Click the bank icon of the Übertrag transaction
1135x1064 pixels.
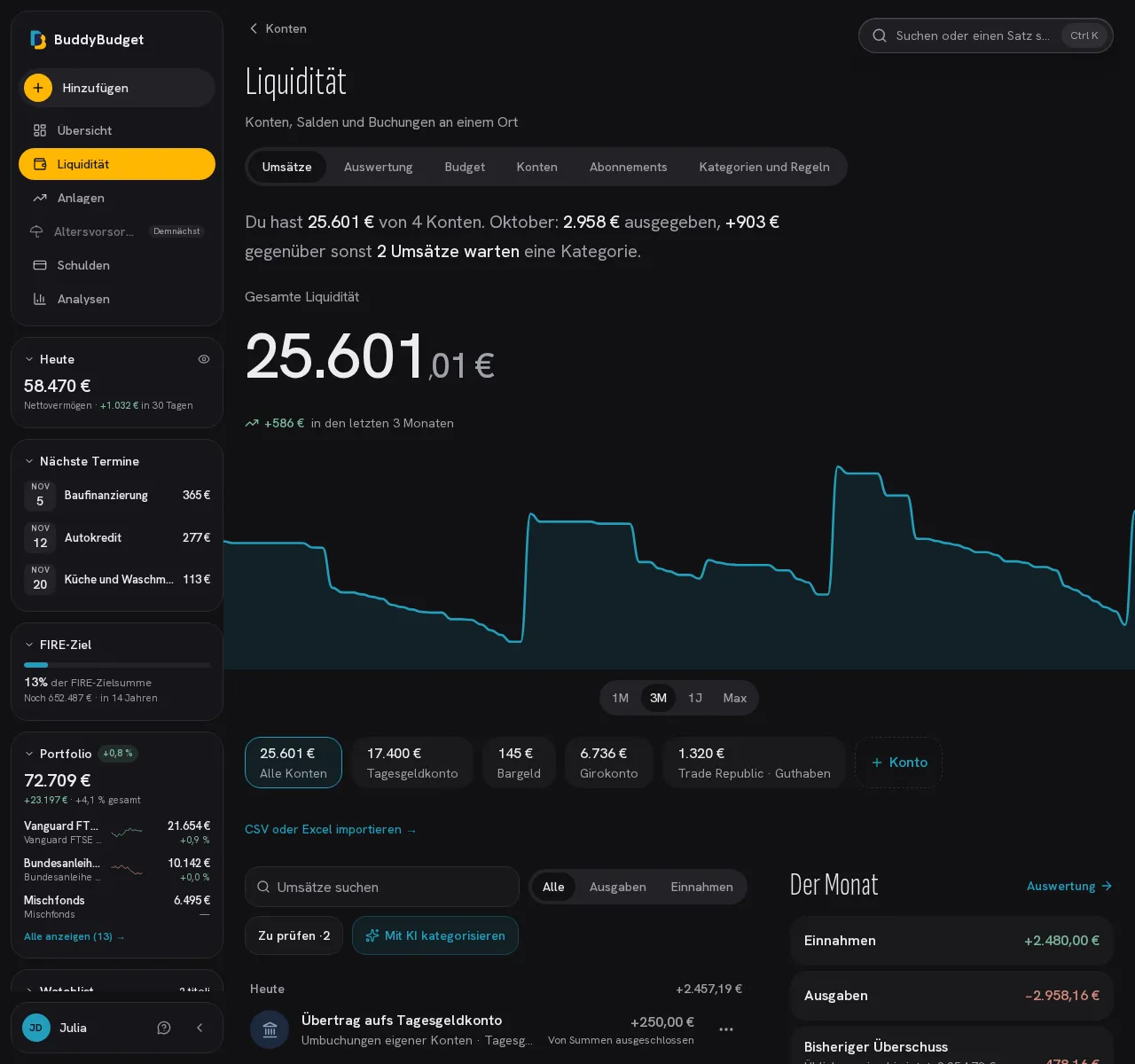[x=270, y=1029]
